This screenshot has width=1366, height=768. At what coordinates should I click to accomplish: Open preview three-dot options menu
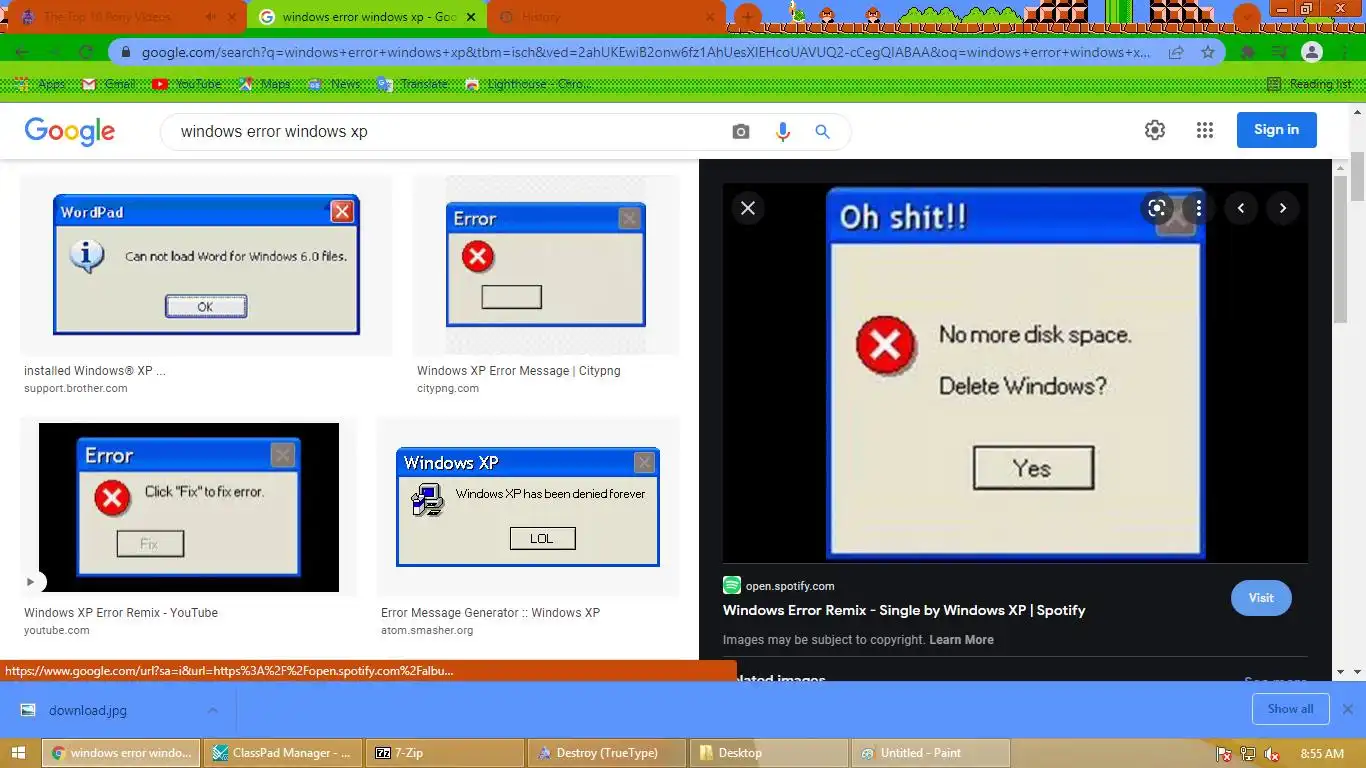point(1198,208)
